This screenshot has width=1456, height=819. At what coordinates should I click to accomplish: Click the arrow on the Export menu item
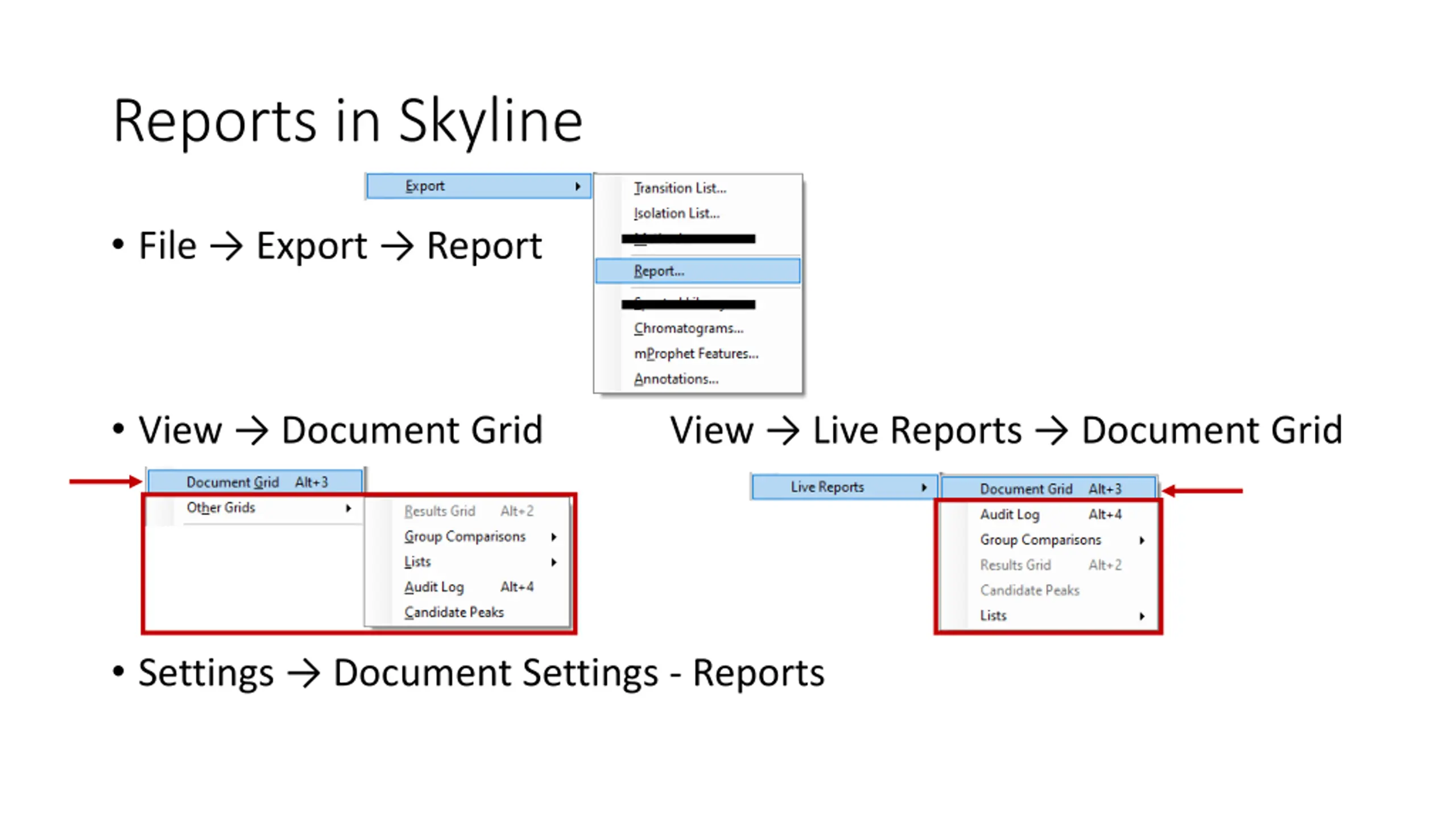pos(577,187)
